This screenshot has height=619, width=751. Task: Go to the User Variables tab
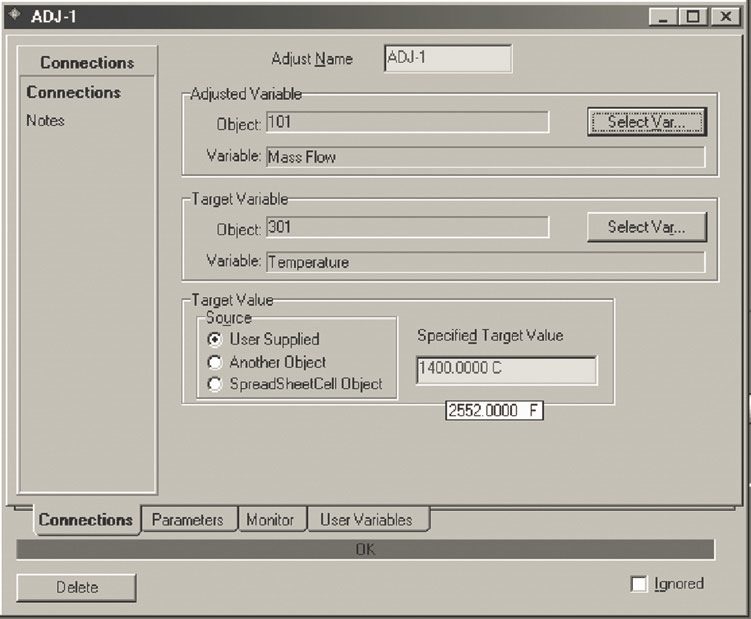coord(365,520)
